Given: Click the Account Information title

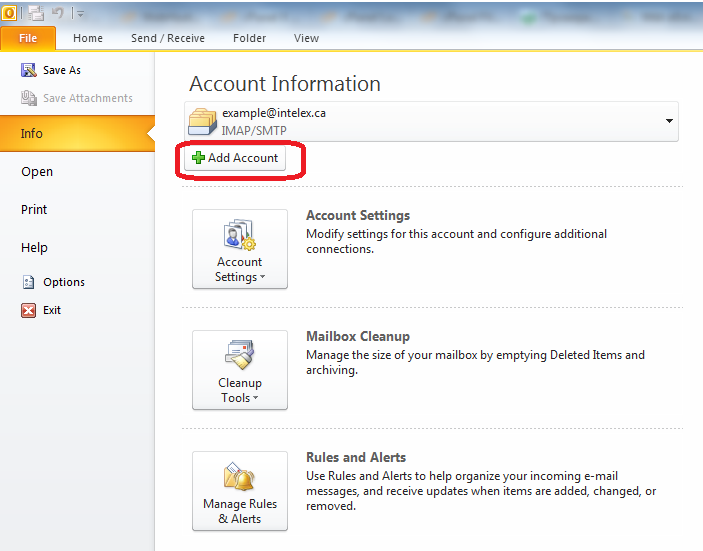Looking at the screenshot, I should click(x=285, y=84).
